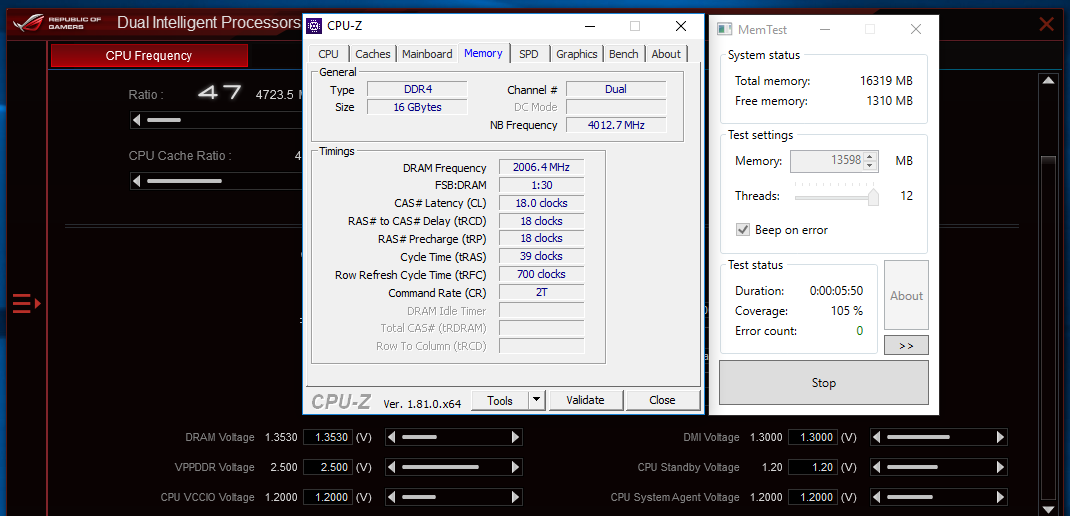Screen dimensions: 1070x516
Task: Decrease DRAM Voltage with left arrow
Action: coord(392,437)
